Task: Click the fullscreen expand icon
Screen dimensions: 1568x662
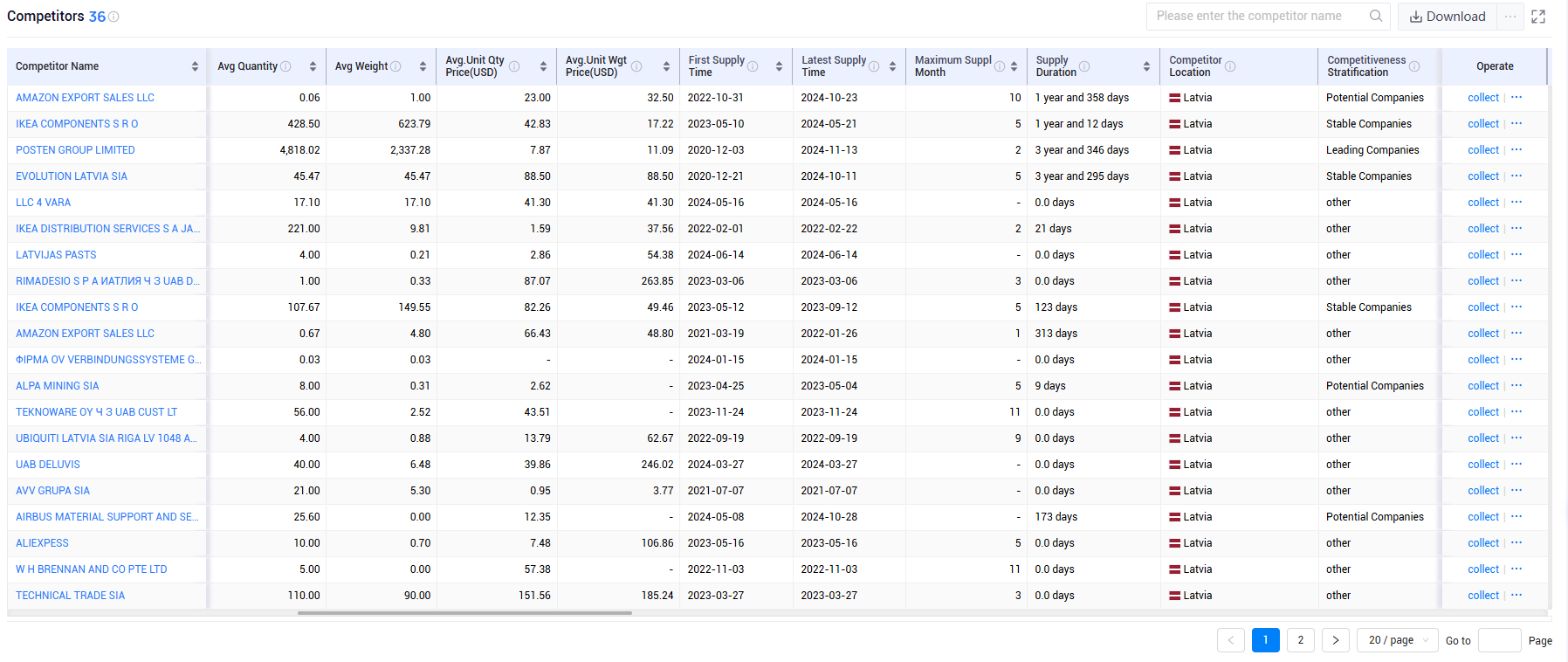Action: click(x=1538, y=17)
